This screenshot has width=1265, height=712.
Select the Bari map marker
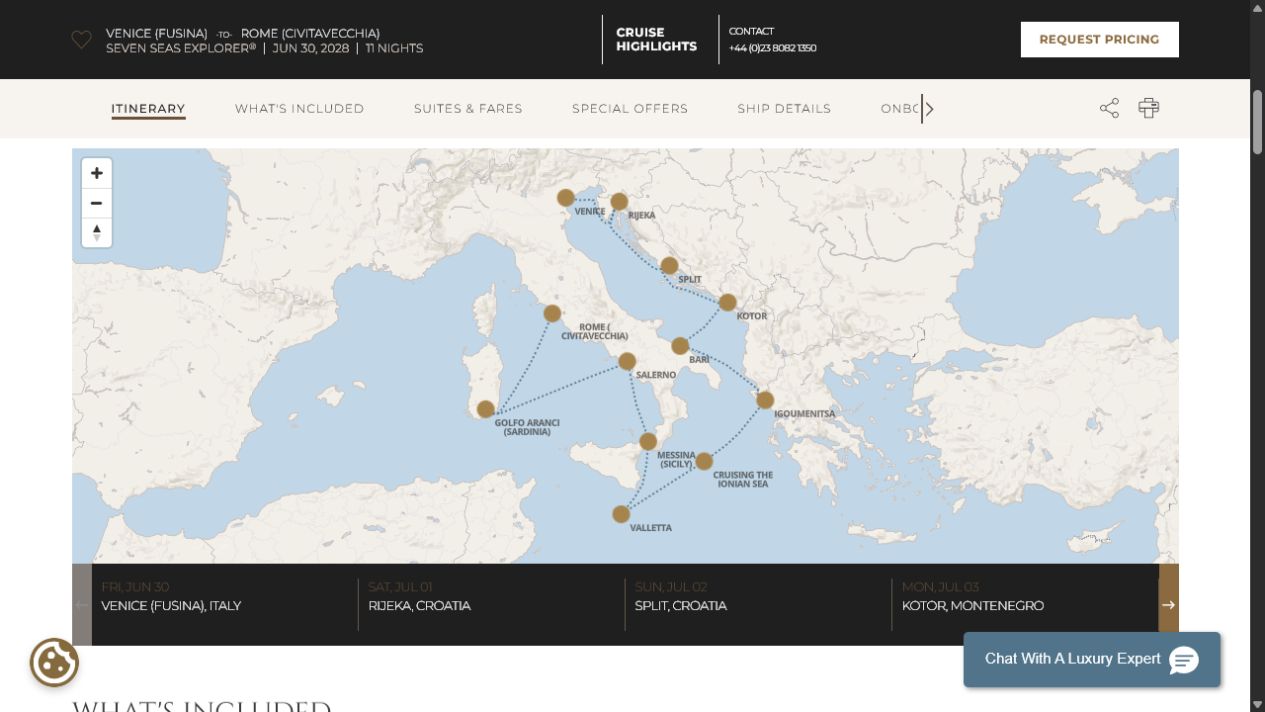tap(680, 346)
